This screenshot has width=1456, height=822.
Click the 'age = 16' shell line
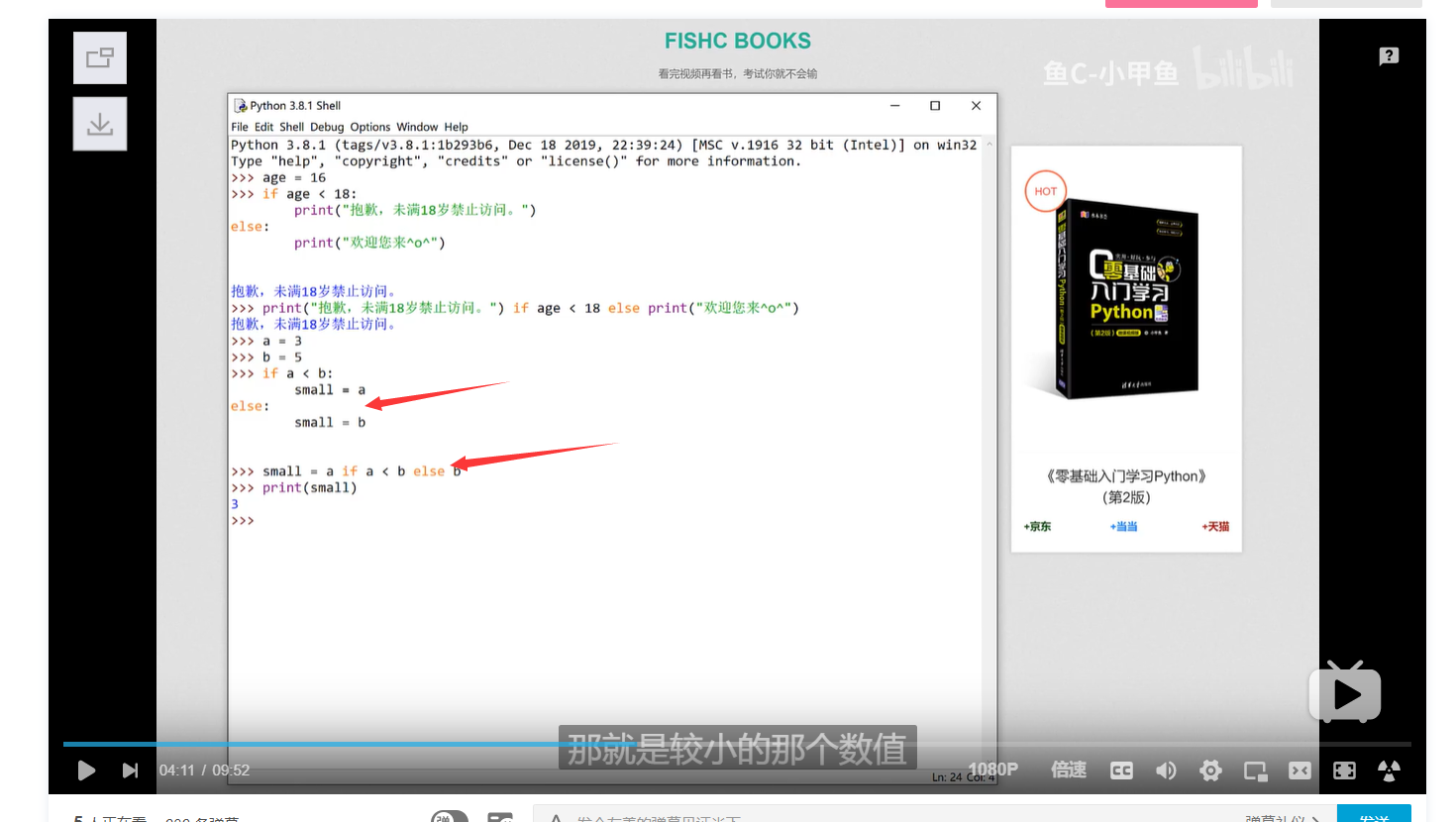pyautogui.click(x=294, y=178)
